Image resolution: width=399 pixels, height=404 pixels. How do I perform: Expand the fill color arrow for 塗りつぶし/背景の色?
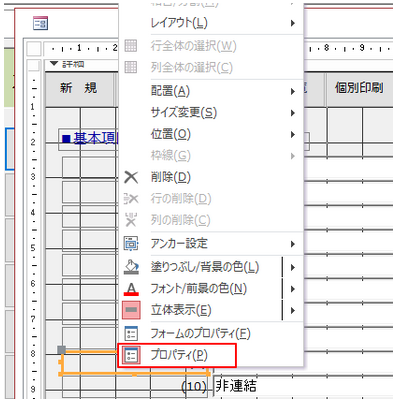[x=292, y=267]
